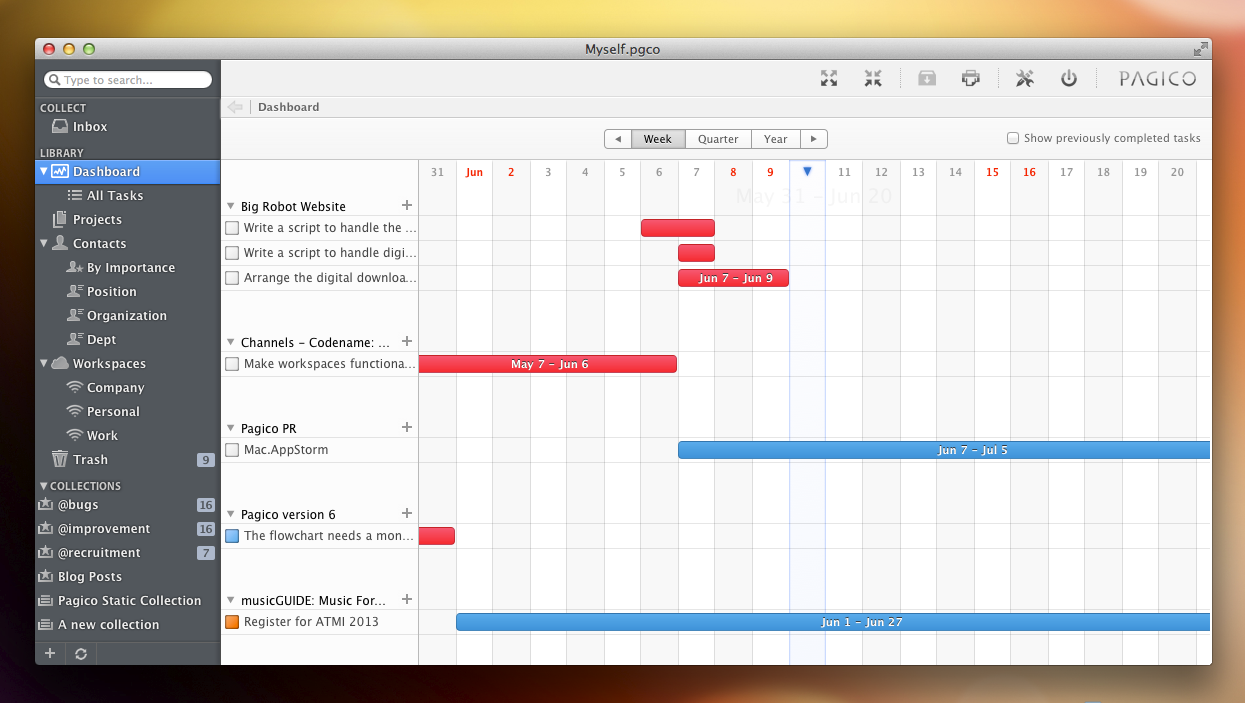Click the Jun 7 – Jun 9 red bar
The height and width of the screenshot is (703, 1245).
pyautogui.click(x=733, y=278)
